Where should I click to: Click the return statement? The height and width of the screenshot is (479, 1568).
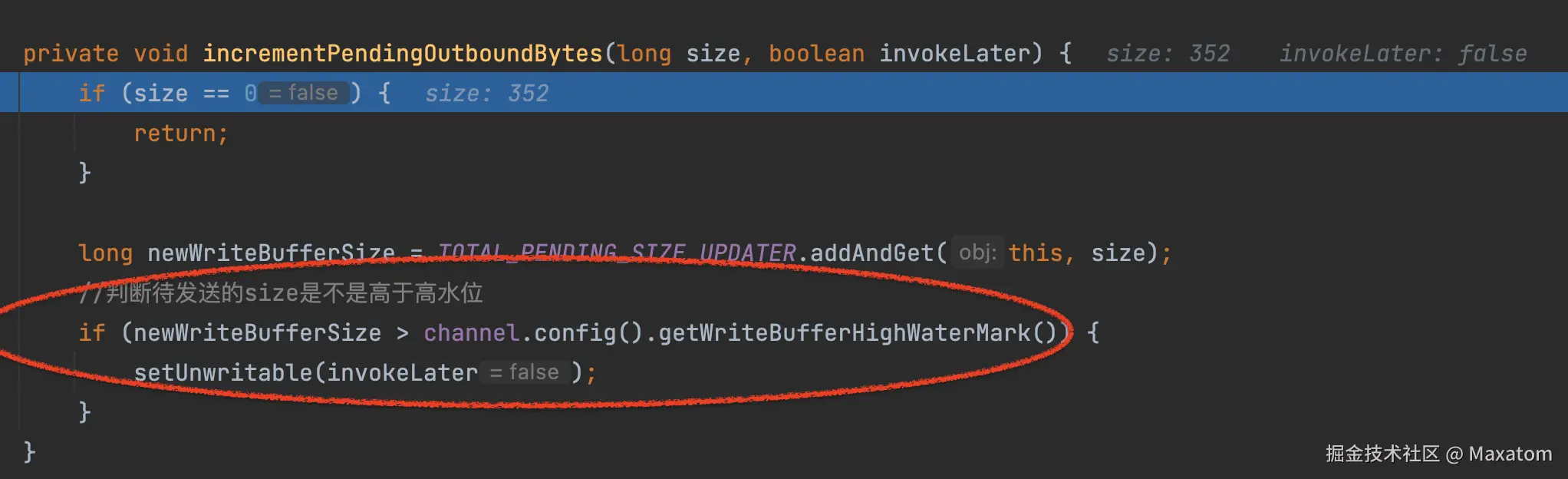tap(180, 134)
